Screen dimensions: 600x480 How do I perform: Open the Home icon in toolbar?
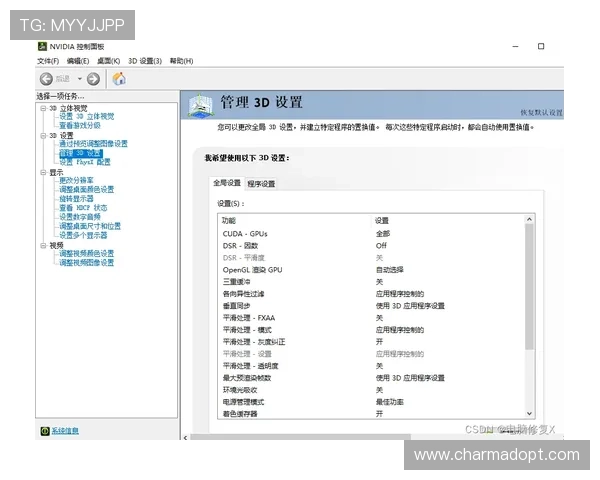(x=119, y=78)
